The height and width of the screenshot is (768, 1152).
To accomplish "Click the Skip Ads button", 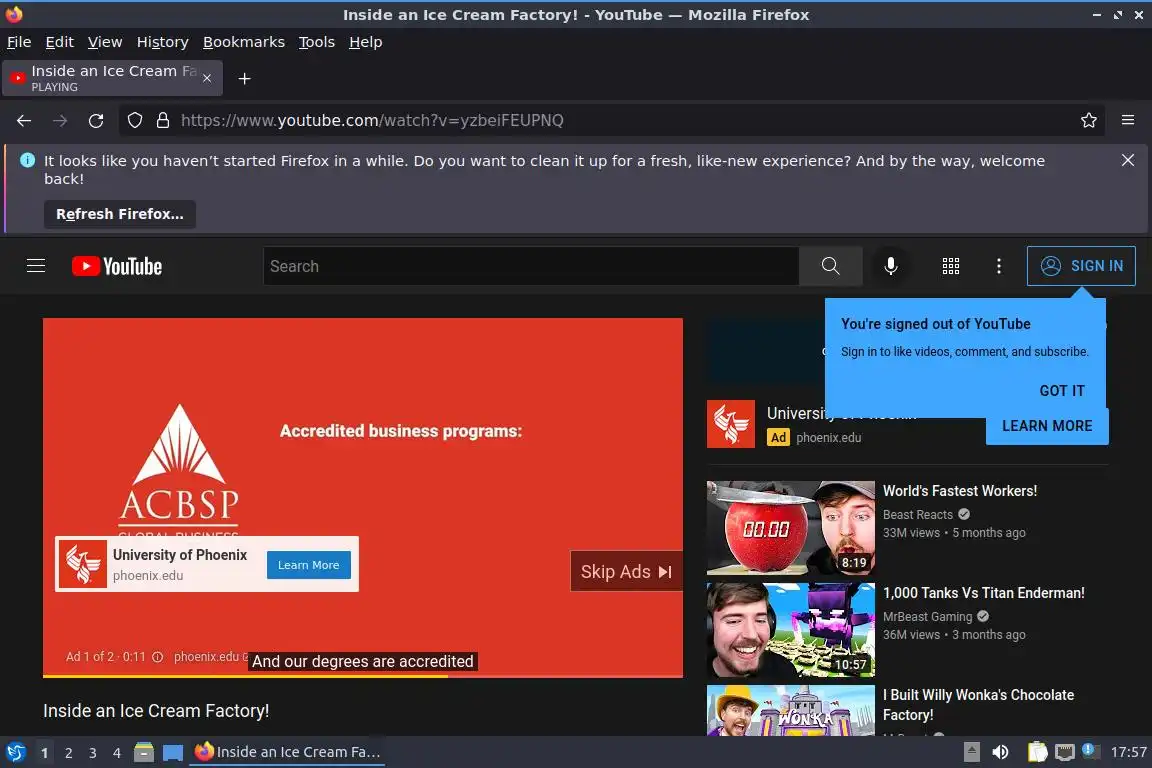I will tap(626, 572).
